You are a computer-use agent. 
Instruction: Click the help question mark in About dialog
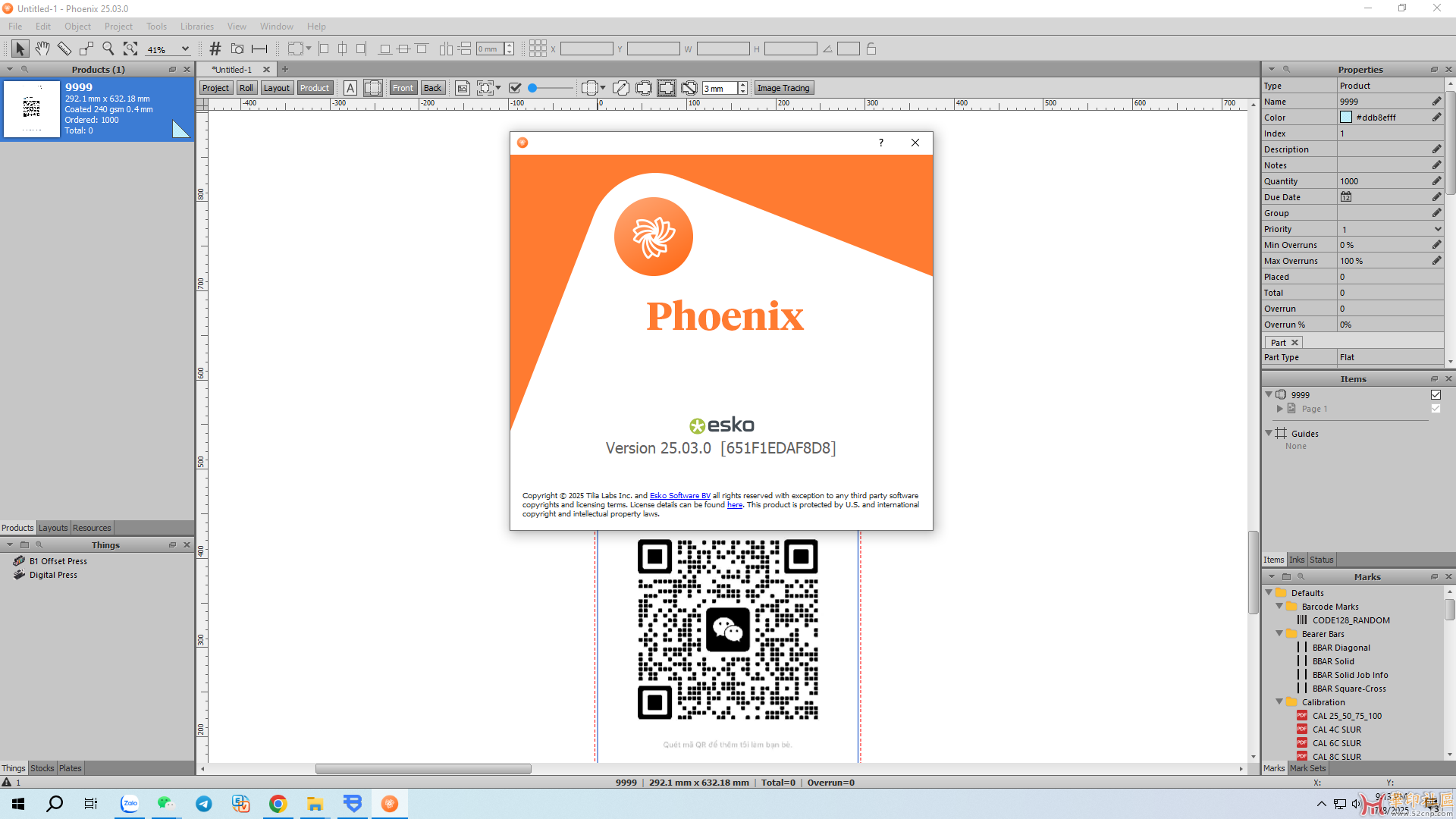click(881, 143)
